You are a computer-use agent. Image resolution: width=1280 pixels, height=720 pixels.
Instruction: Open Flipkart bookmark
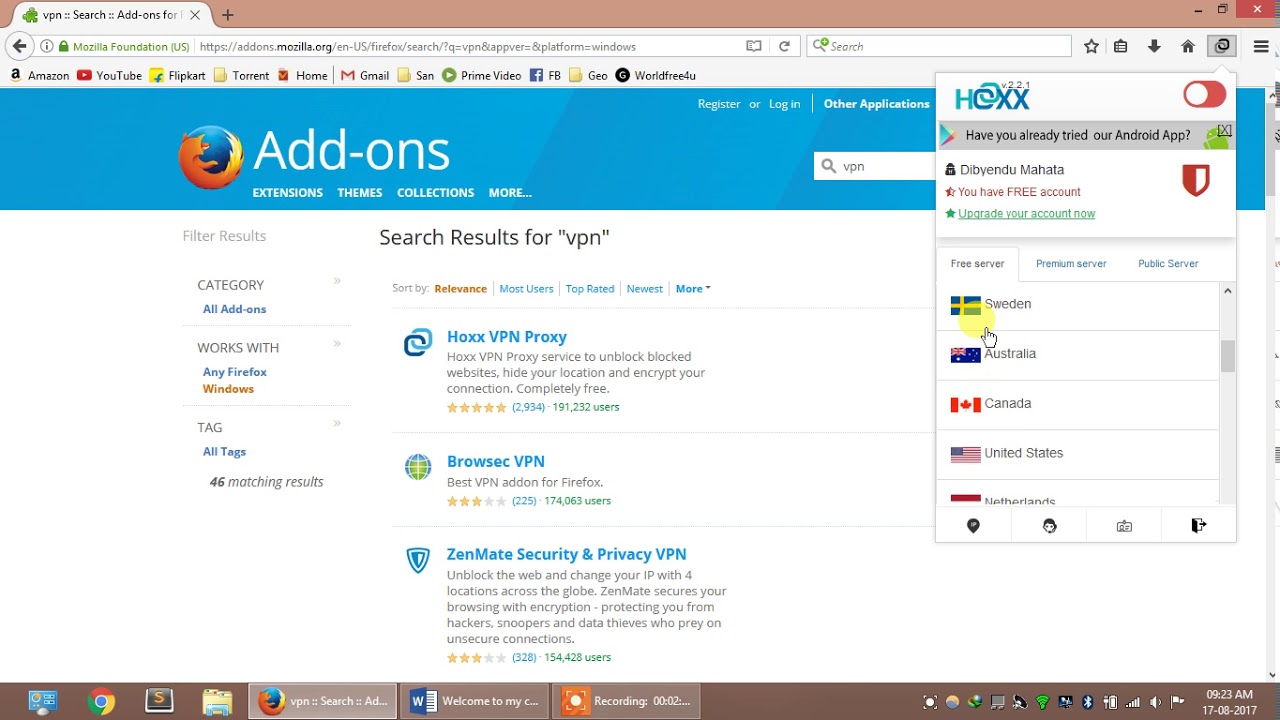click(x=177, y=75)
